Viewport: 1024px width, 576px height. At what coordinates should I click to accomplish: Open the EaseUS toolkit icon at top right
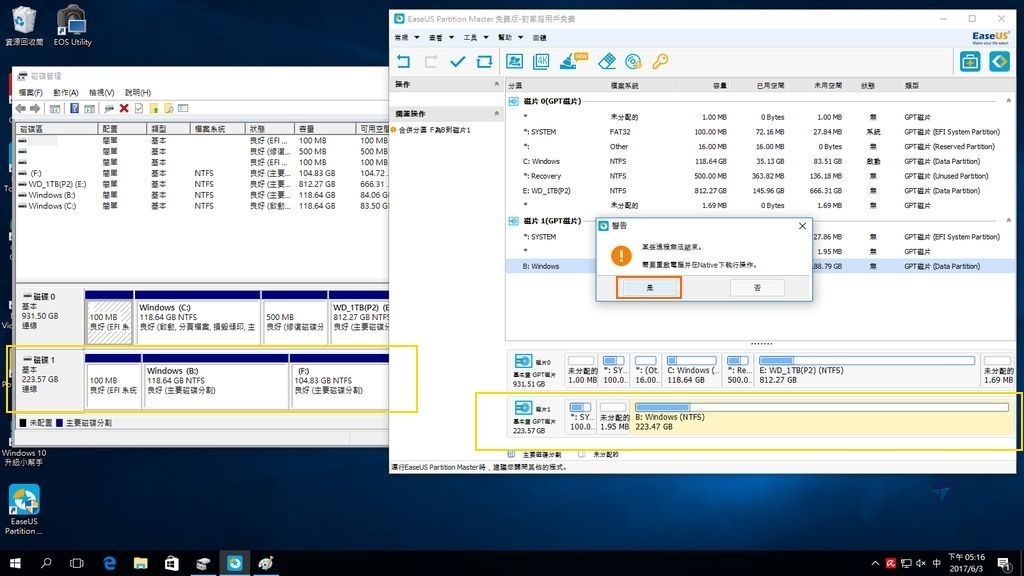969,62
